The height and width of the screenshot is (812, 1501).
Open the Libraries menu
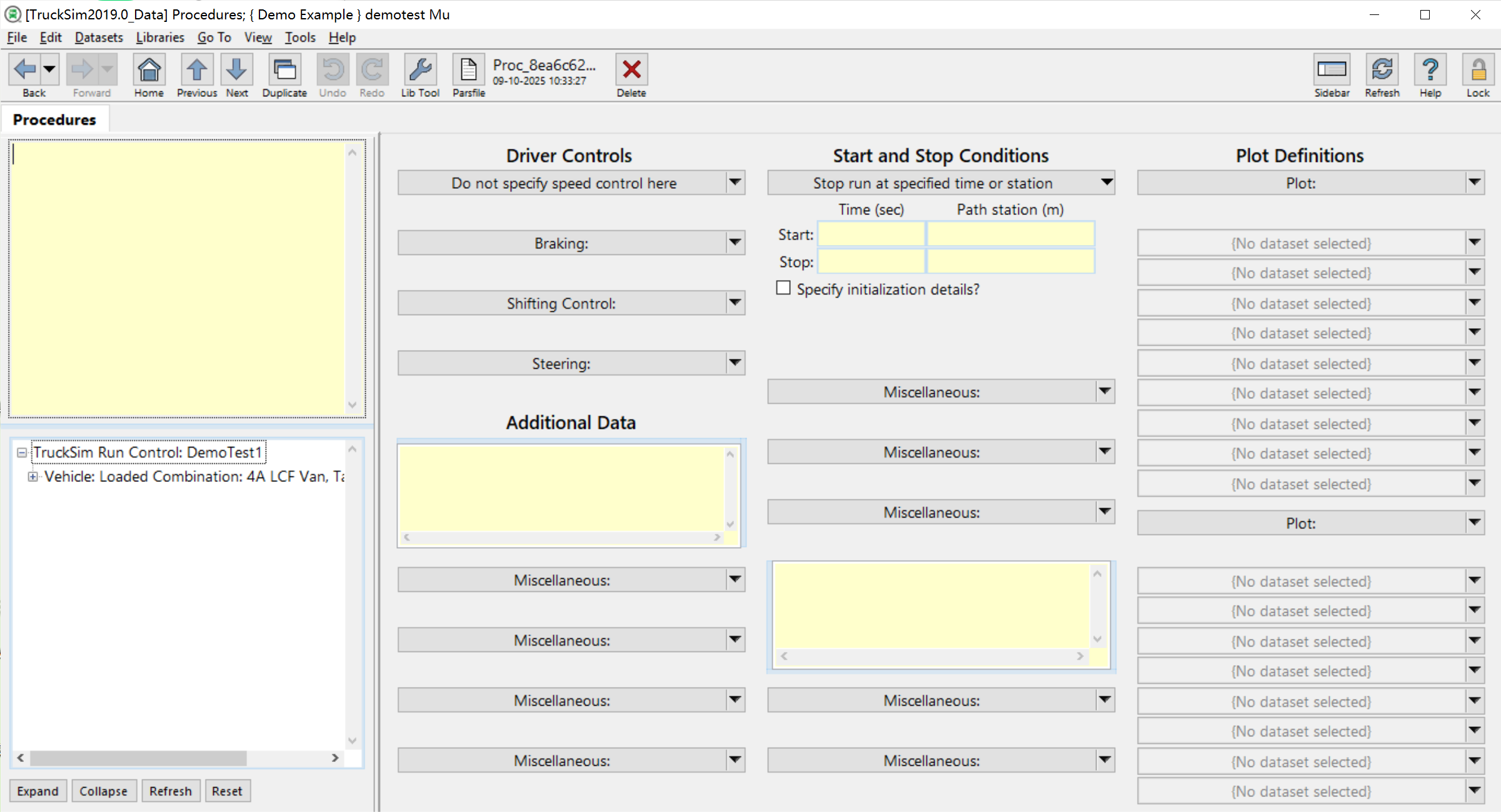pos(160,38)
